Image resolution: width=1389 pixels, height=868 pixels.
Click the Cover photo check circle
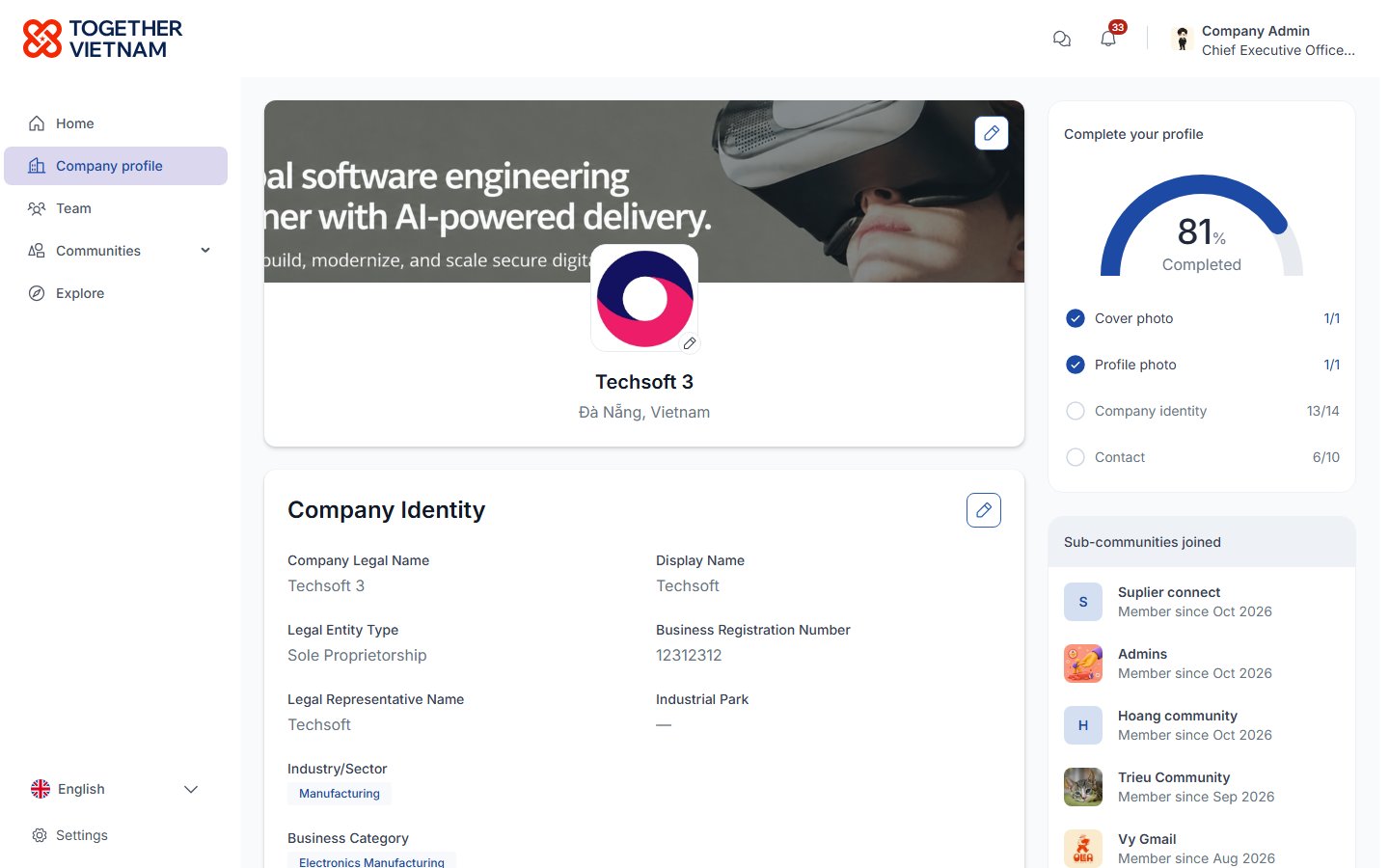tap(1076, 318)
